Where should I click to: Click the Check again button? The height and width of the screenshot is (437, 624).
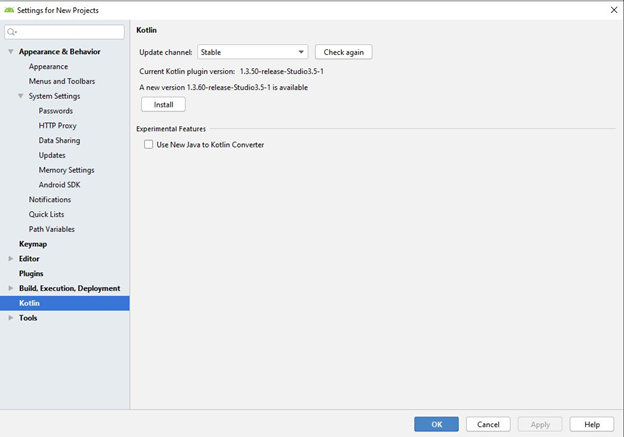(344, 52)
